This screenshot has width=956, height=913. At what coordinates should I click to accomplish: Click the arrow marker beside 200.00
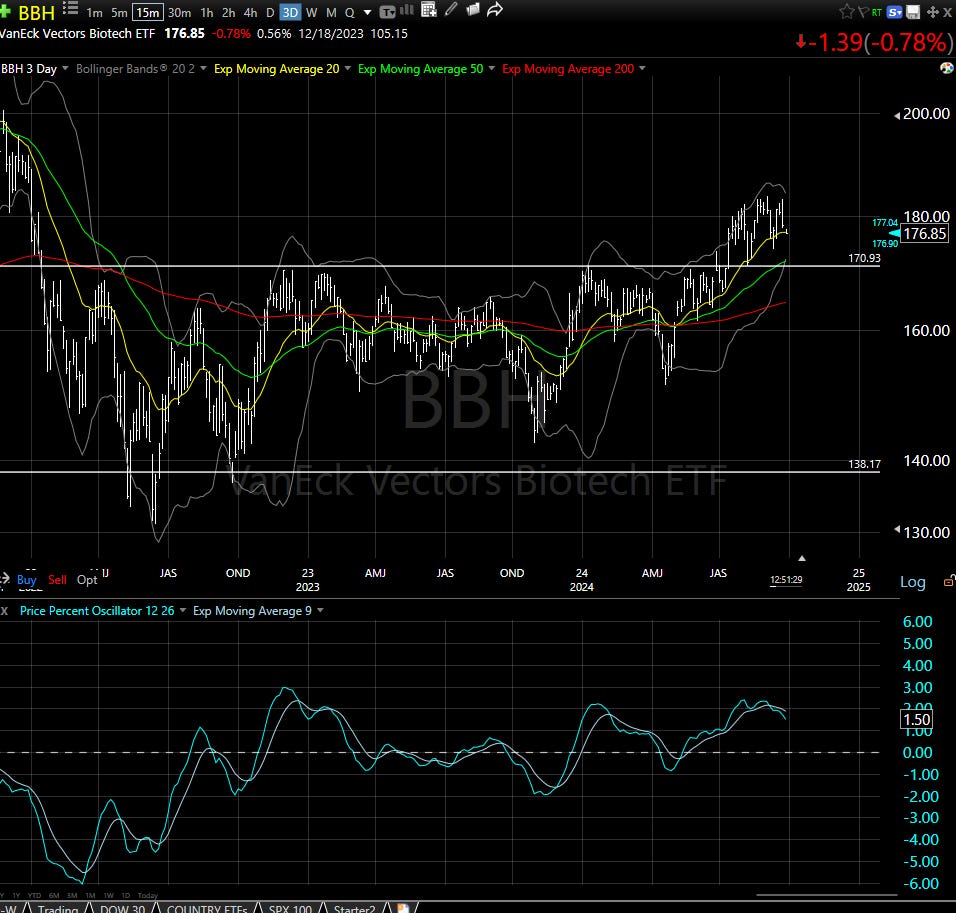click(x=897, y=115)
